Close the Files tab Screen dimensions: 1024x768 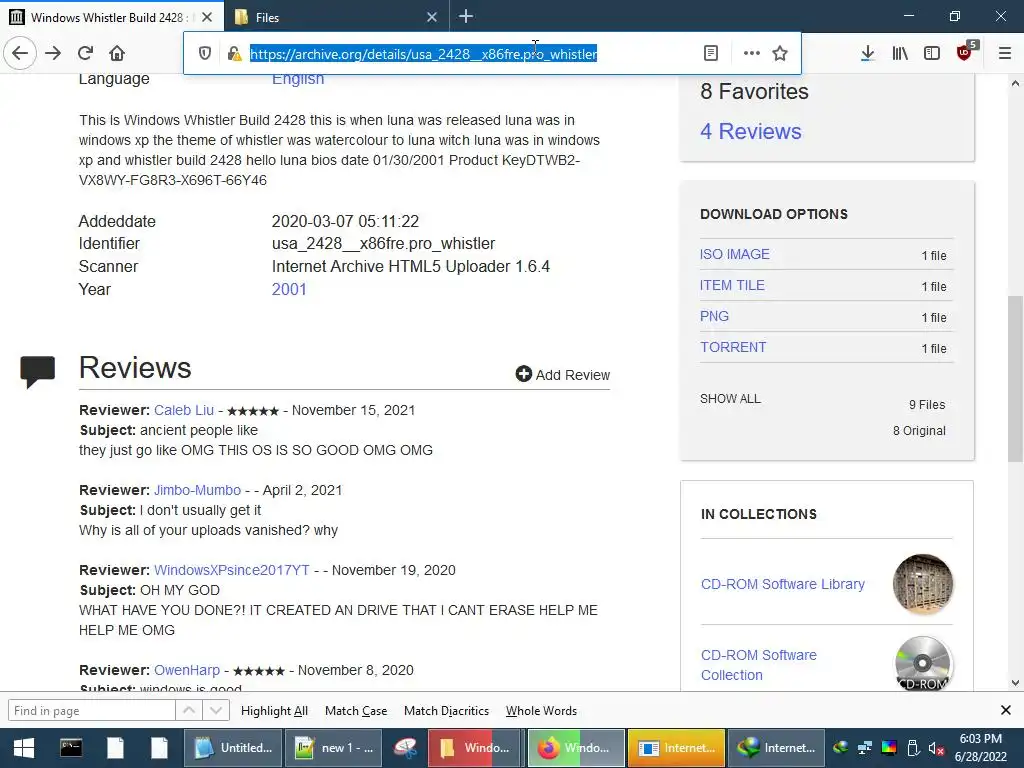coord(432,17)
